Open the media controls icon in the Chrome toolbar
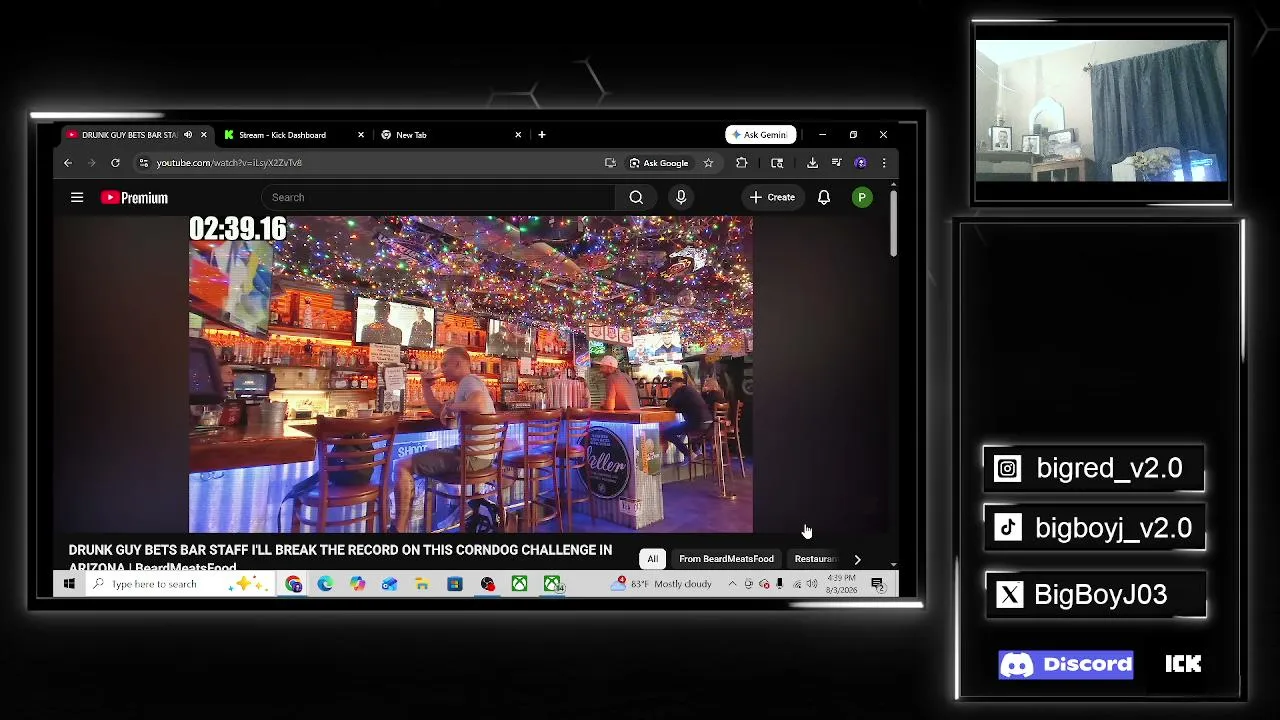1280x720 pixels. [x=836, y=163]
